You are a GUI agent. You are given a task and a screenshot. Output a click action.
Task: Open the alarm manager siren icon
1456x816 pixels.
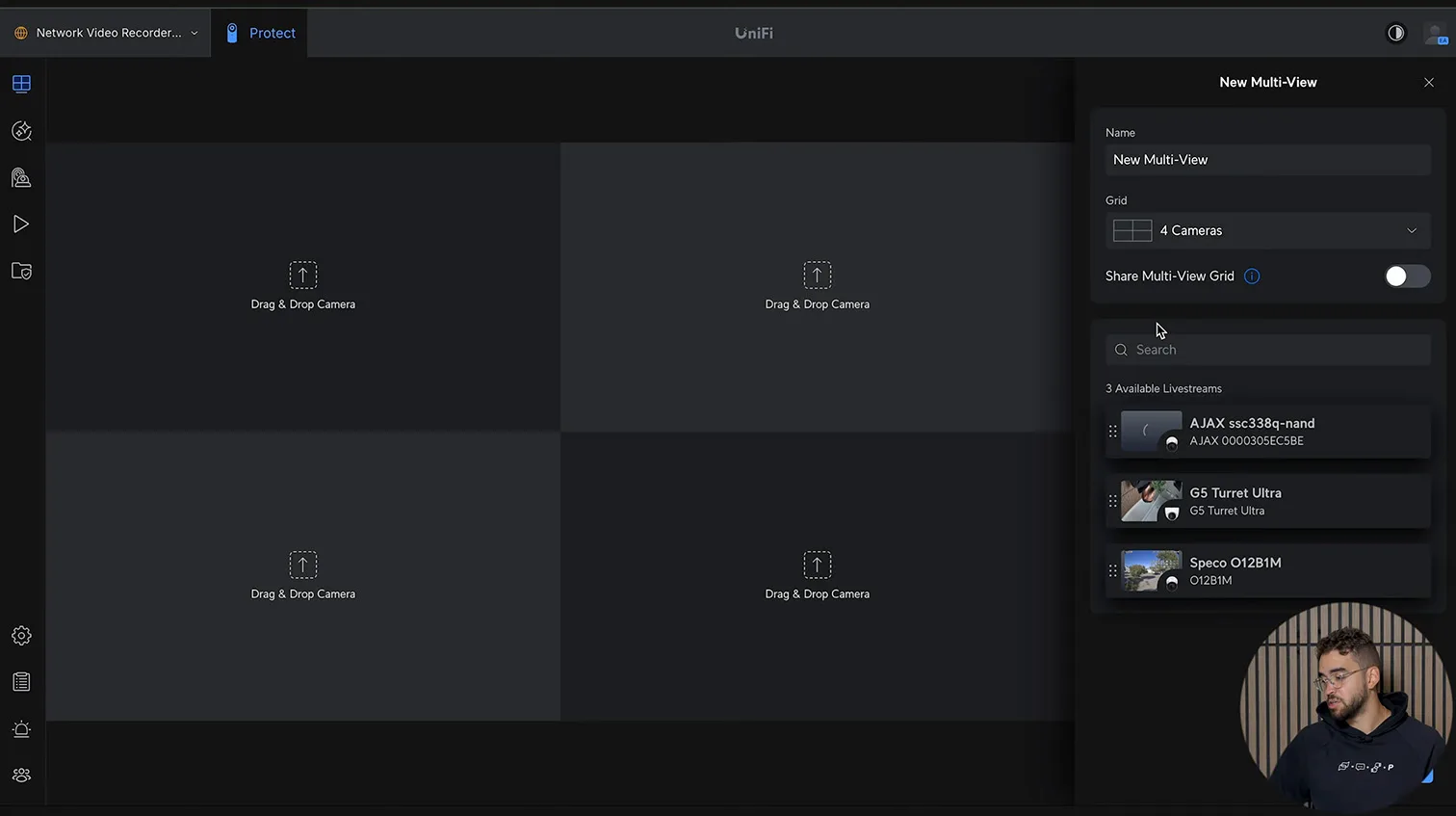21,729
